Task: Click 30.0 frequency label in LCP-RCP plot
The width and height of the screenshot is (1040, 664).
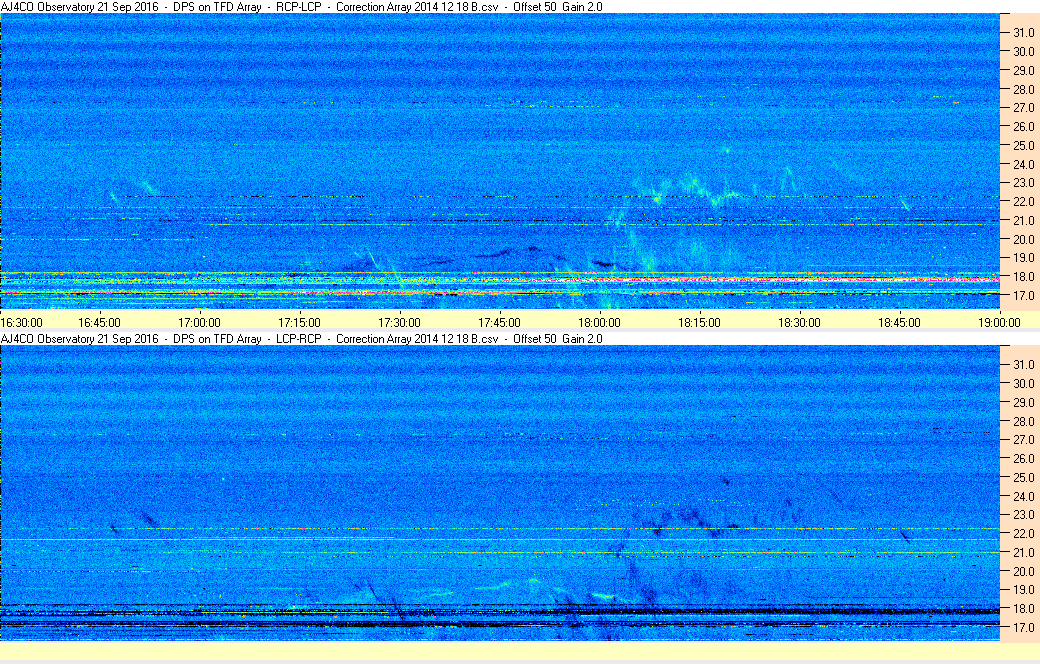Action: click(1023, 383)
